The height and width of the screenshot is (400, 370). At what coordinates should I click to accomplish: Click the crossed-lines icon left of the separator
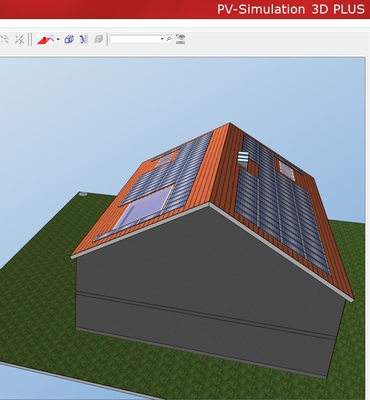[x=19, y=40]
